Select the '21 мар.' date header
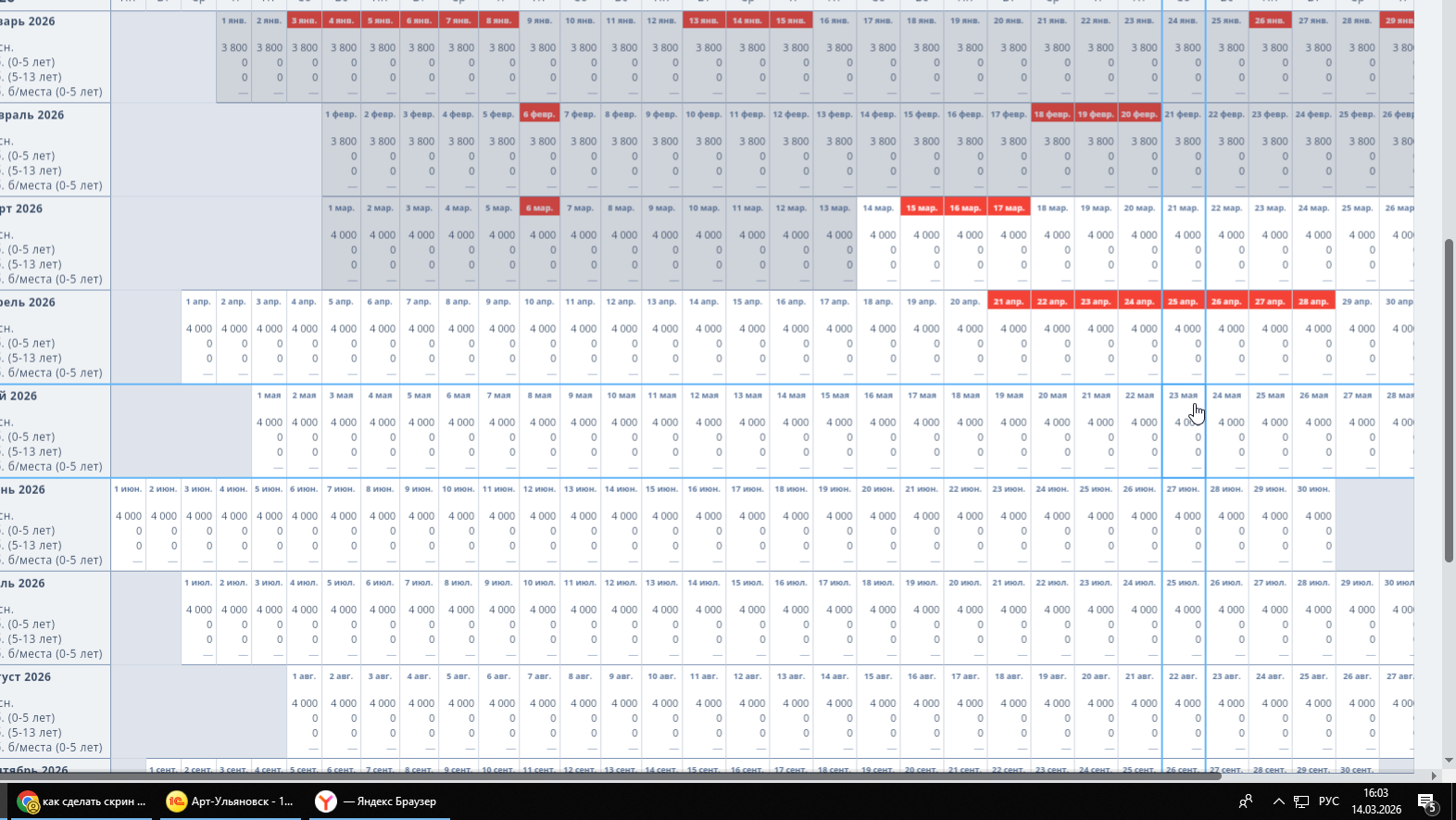1456x820 pixels. coord(1183,208)
